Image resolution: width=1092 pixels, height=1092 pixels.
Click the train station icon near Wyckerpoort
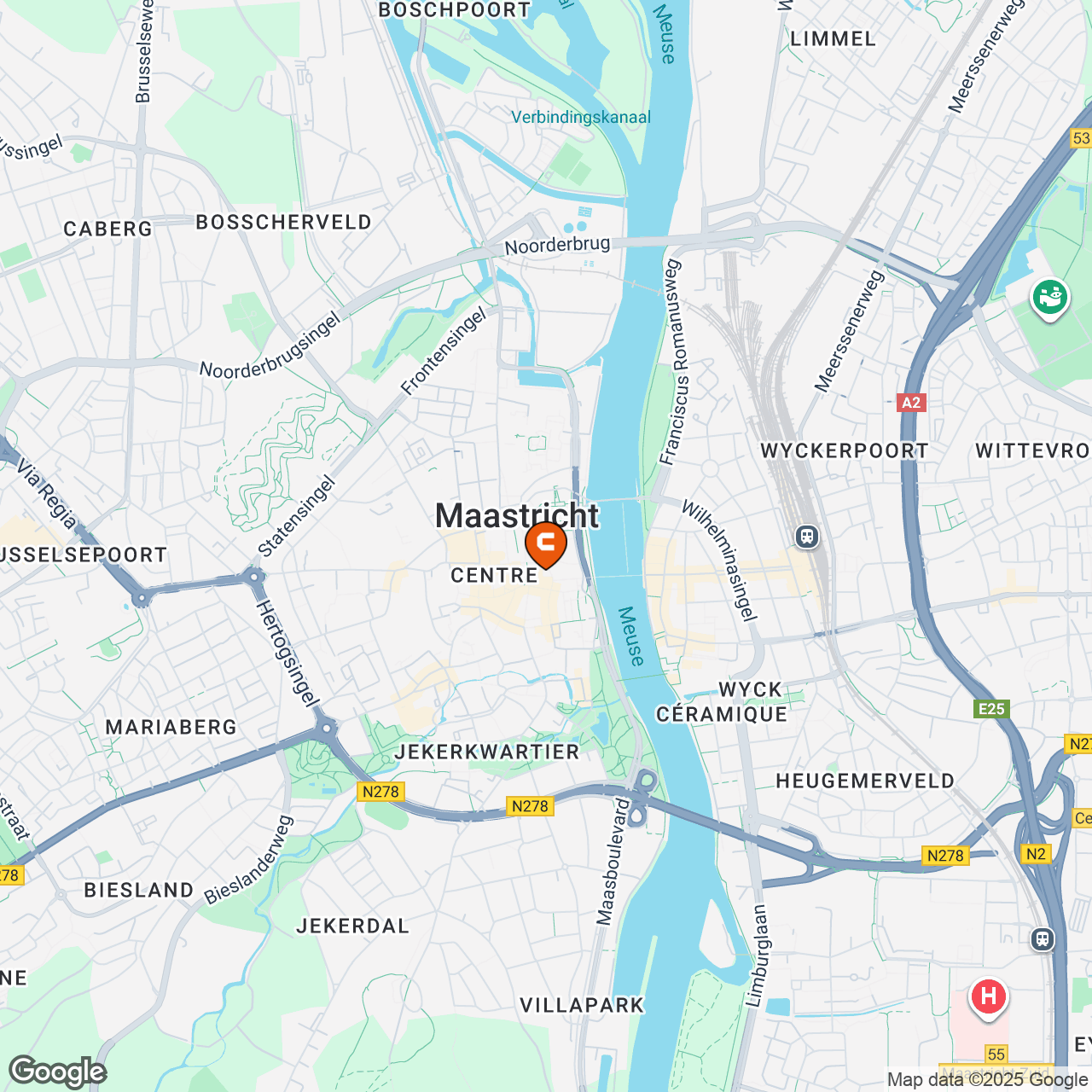click(807, 537)
